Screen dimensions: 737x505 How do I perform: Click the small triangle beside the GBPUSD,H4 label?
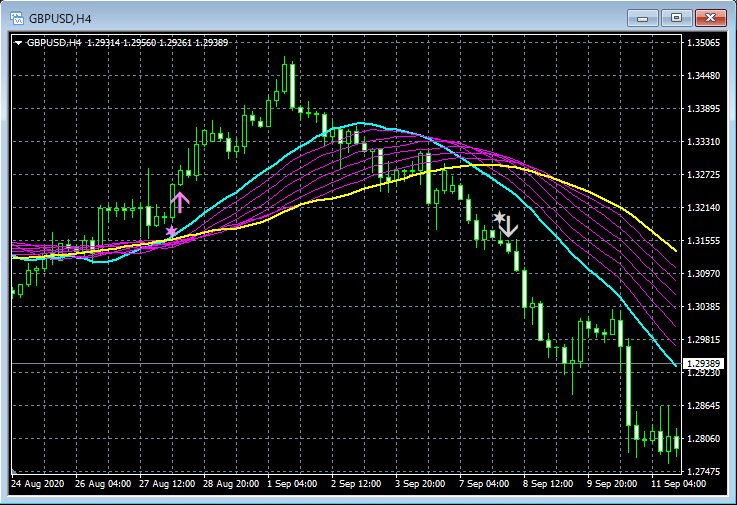(18, 43)
